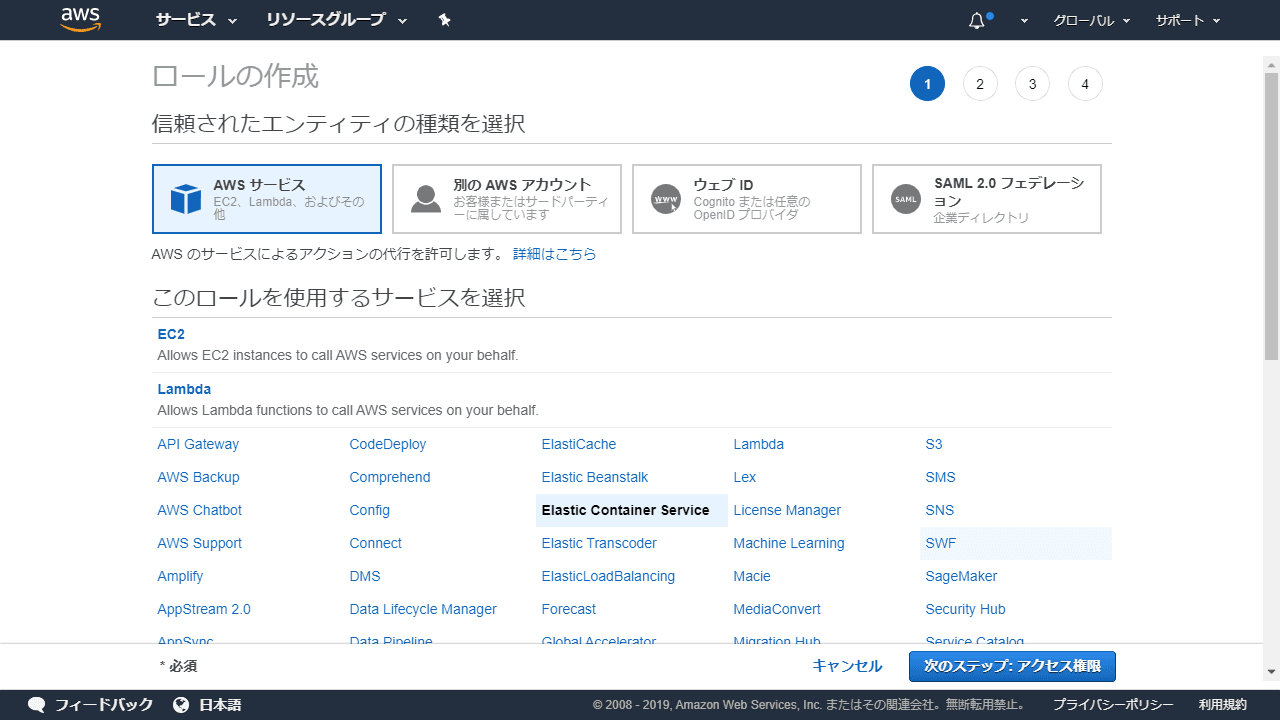Select SMS service

(941, 477)
